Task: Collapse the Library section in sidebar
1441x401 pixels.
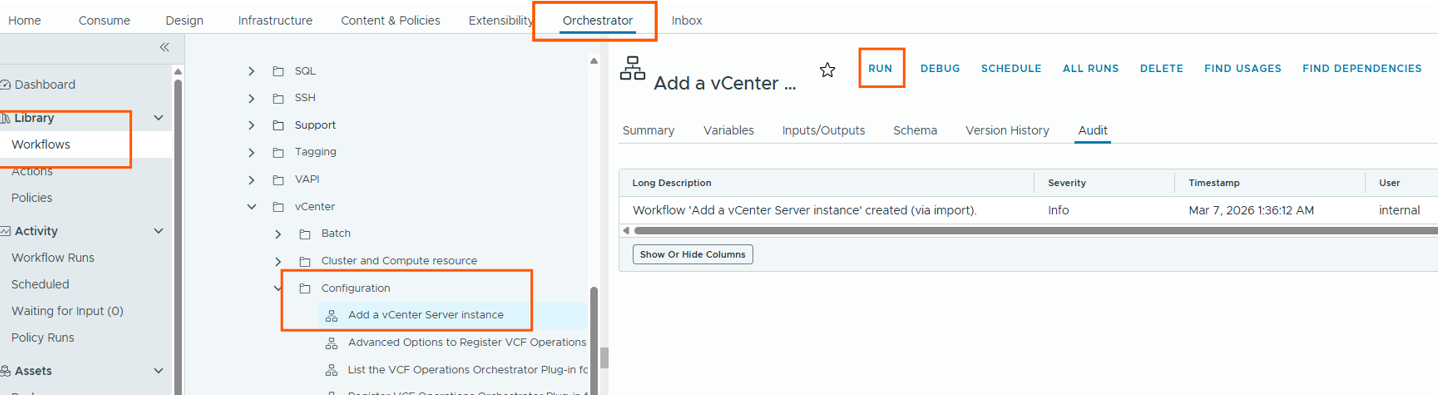Action: pos(158,118)
